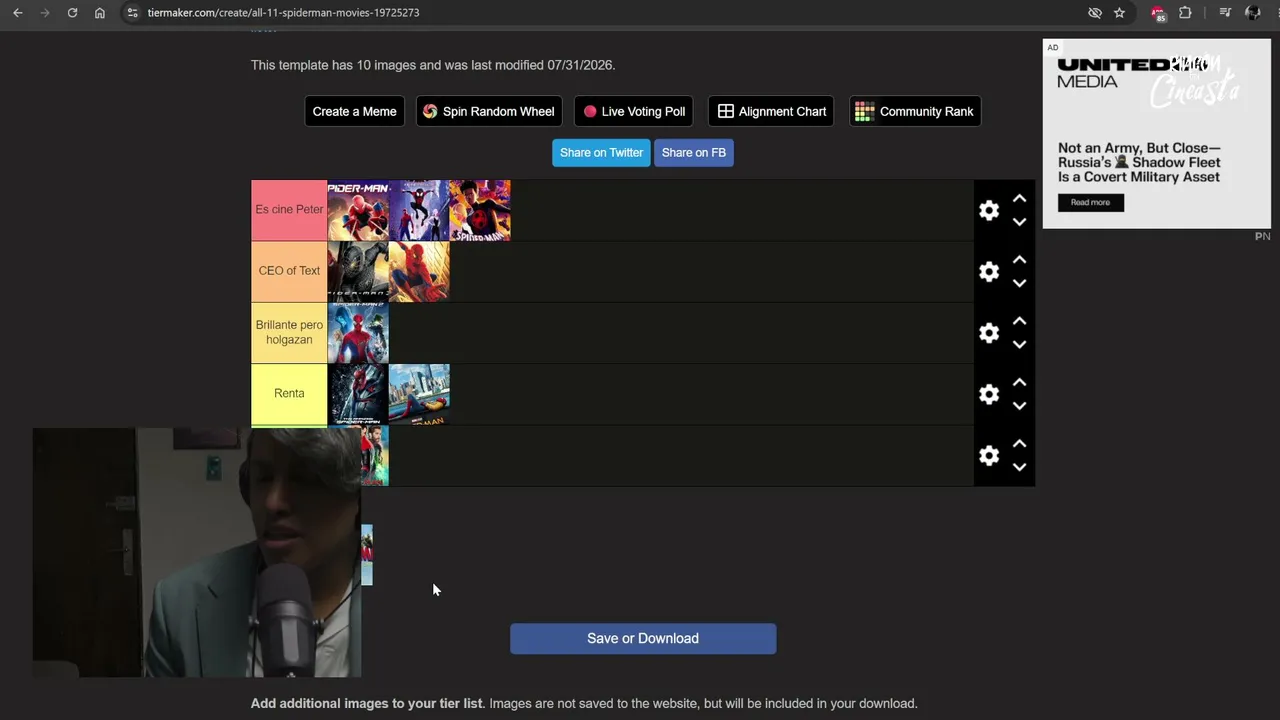The height and width of the screenshot is (720, 1280).
Task: View the Community Rank
Action: (x=915, y=111)
